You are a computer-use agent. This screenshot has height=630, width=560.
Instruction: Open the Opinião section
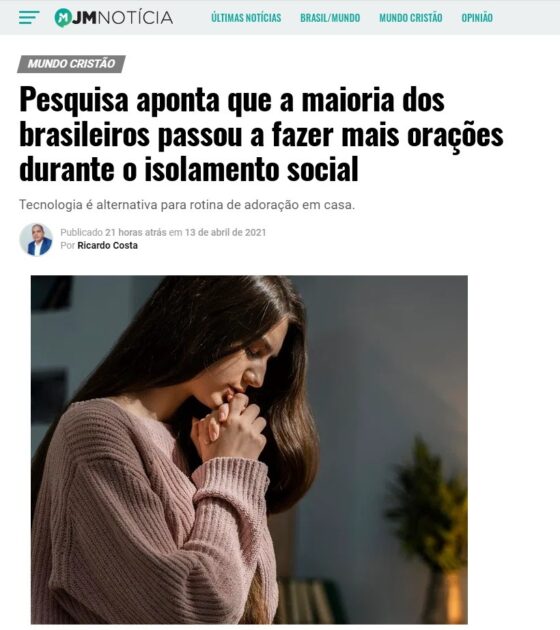pos(477,18)
